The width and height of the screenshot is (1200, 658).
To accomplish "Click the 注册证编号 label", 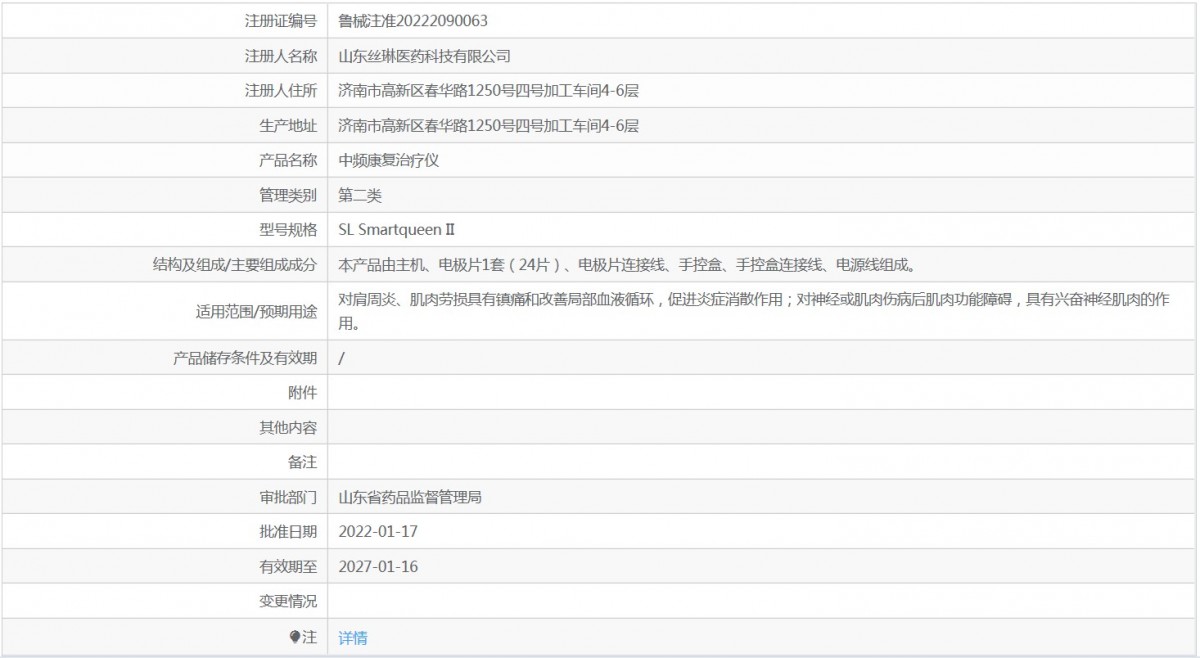I will pyautogui.click(x=281, y=20).
